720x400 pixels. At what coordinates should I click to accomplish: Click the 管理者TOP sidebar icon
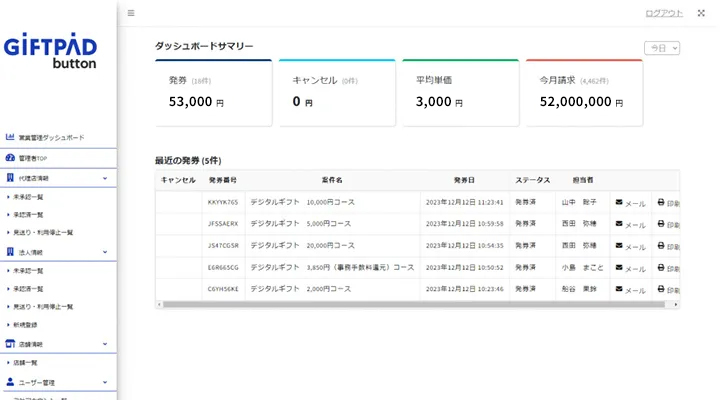[x=11, y=158]
